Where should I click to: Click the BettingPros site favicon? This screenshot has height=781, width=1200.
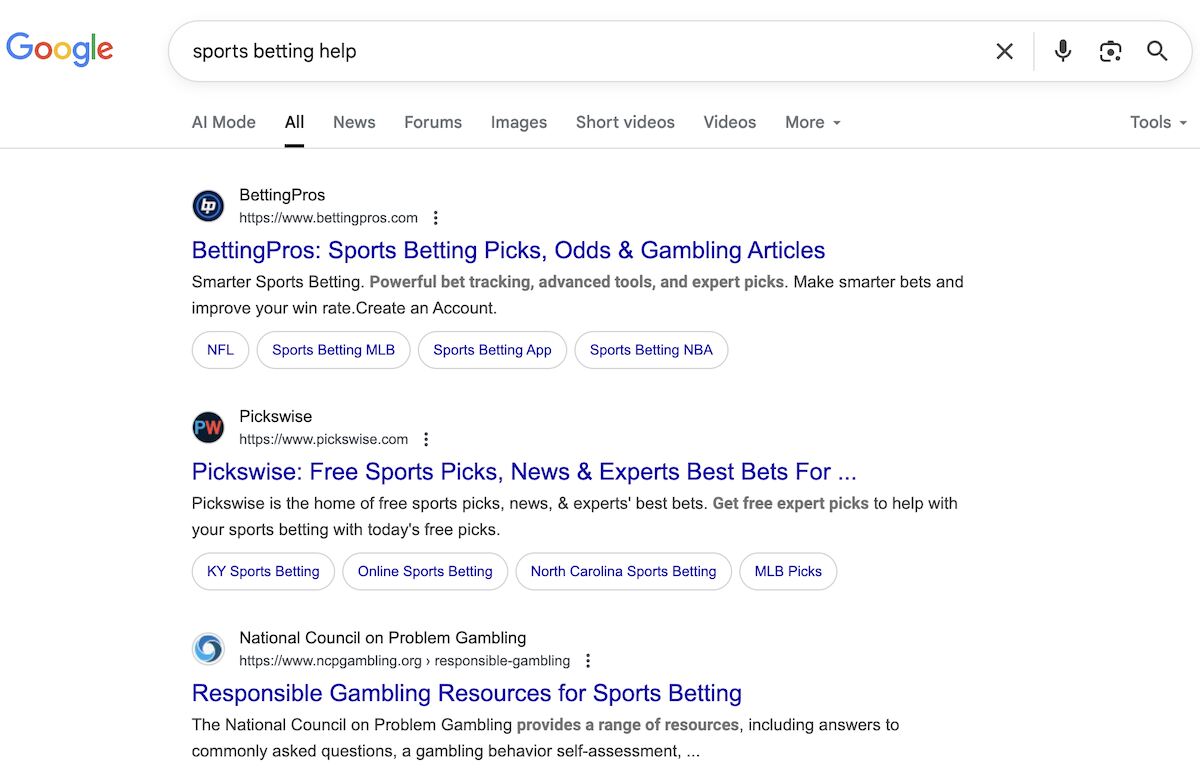tap(208, 206)
